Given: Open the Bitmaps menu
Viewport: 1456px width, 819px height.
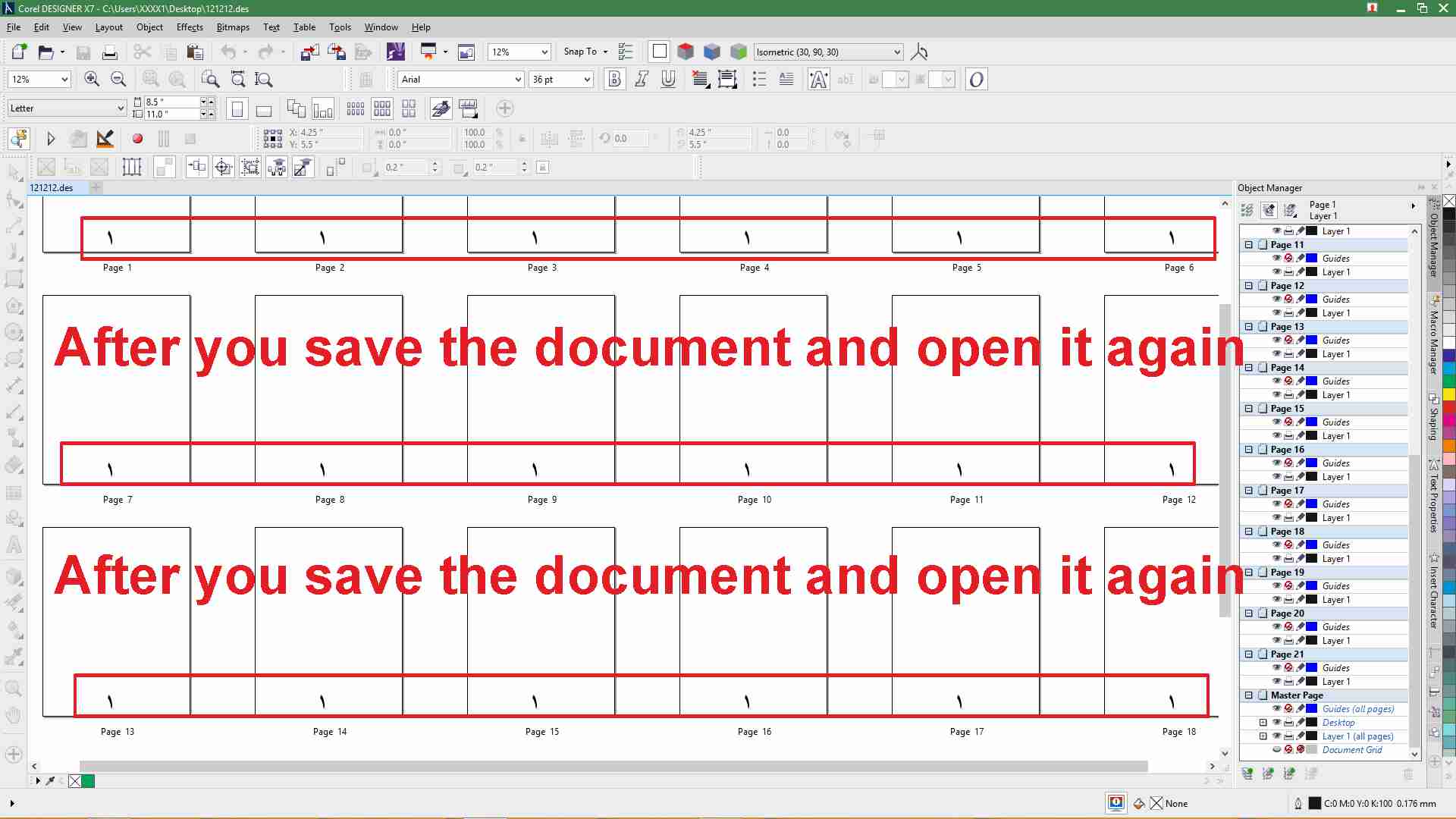Looking at the screenshot, I should pos(233,27).
